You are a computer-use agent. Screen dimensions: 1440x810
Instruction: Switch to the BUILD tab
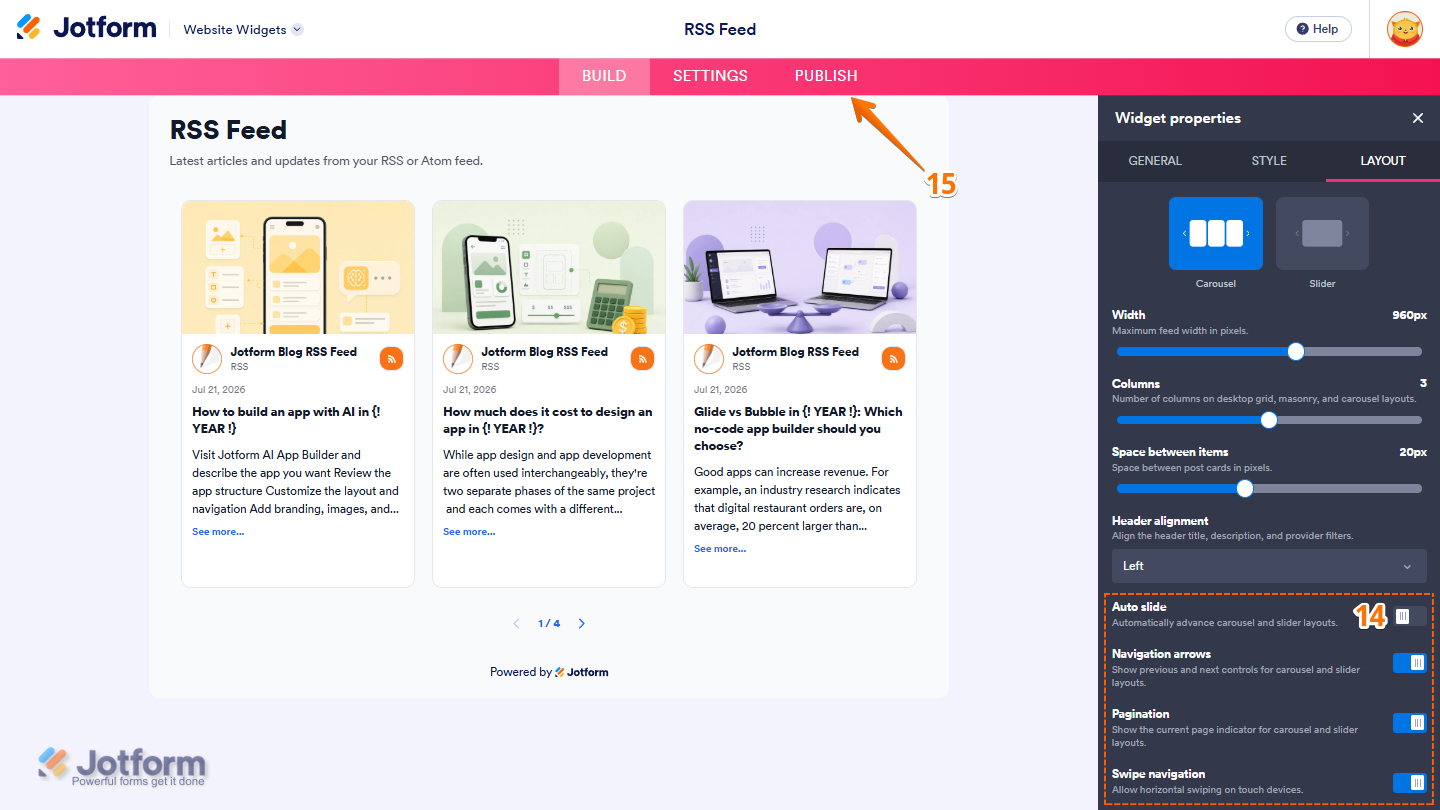604,76
